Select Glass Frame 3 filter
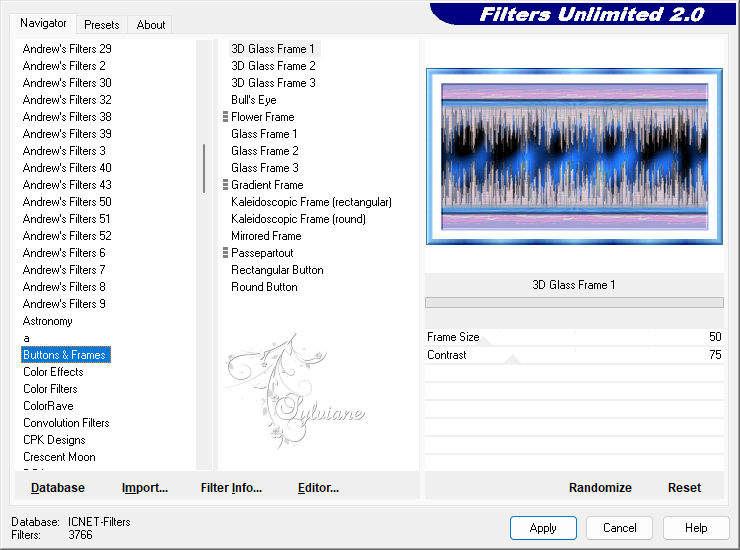The height and width of the screenshot is (550, 740). point(265,168)
